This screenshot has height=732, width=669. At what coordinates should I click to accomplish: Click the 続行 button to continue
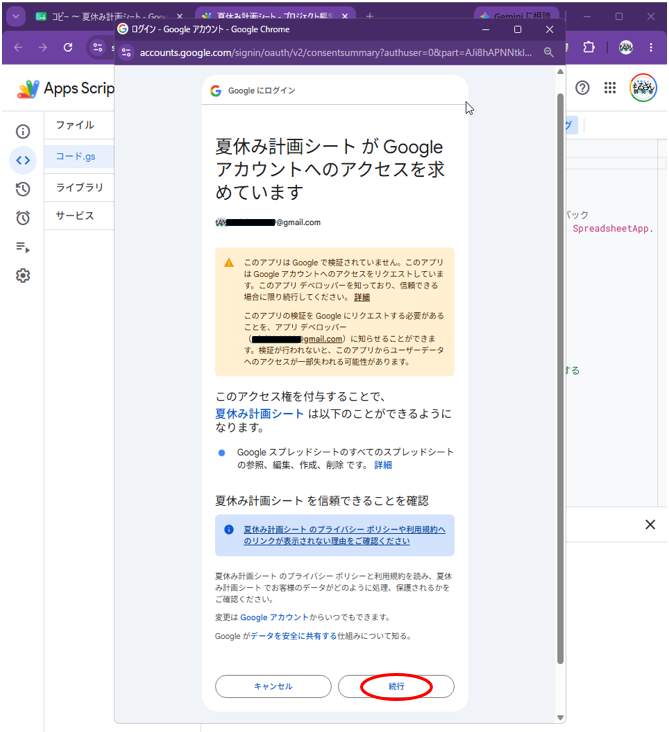(396, 686)
